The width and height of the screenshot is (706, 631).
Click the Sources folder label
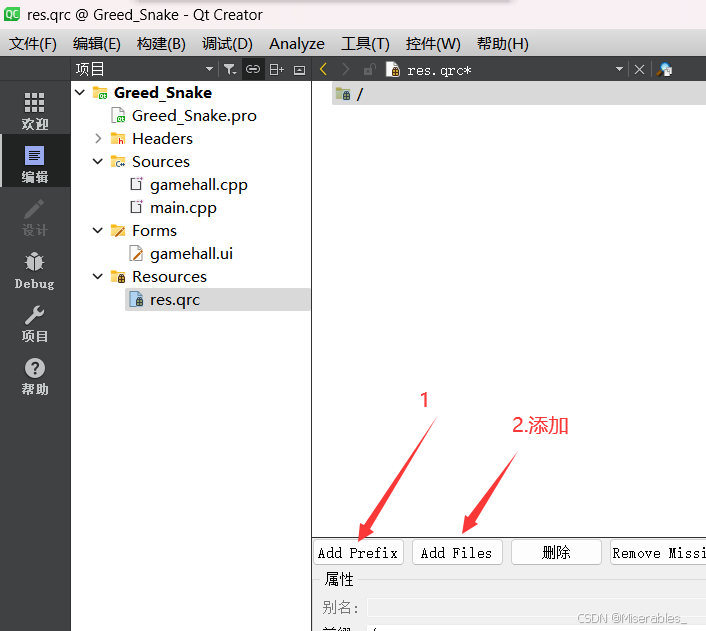tap(161, 162)
